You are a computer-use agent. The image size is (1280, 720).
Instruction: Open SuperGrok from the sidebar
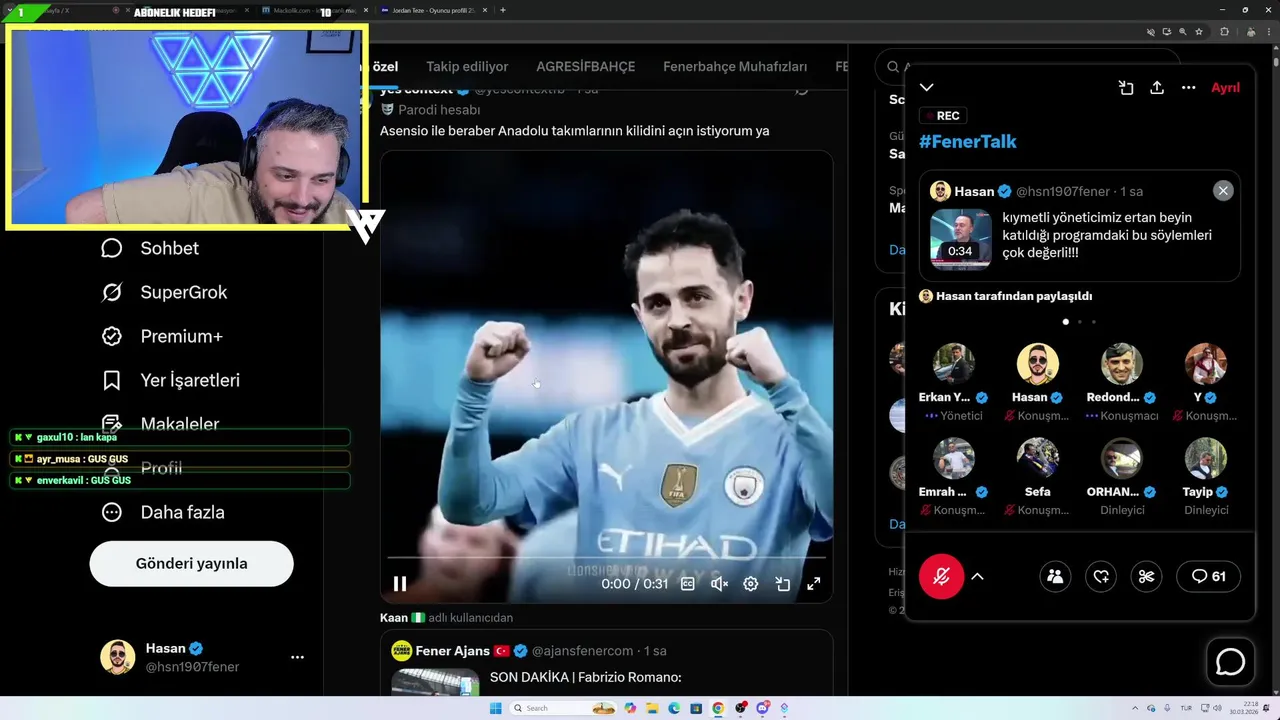(x=164, y=292)
